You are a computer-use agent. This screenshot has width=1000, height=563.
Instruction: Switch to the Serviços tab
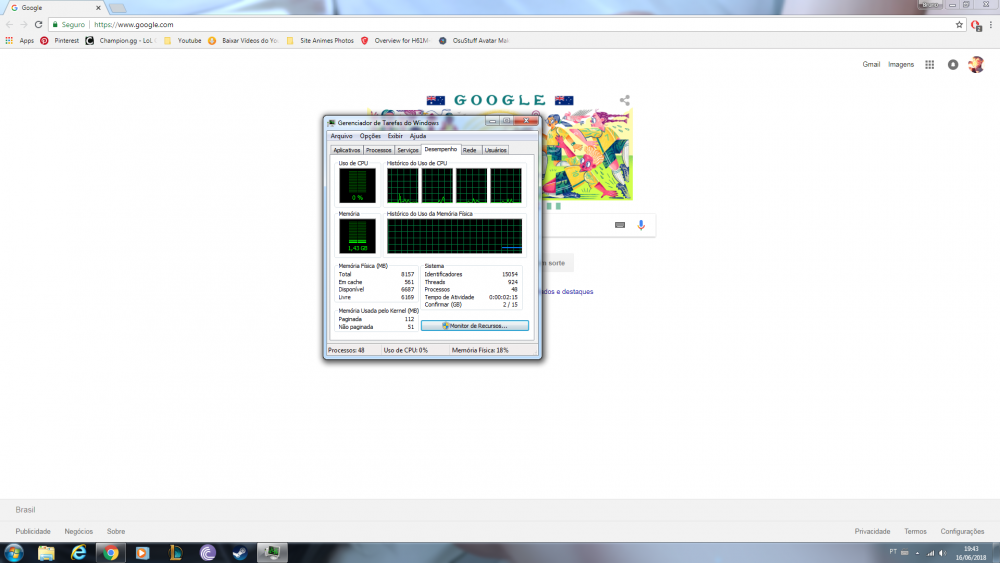[408, 150]
